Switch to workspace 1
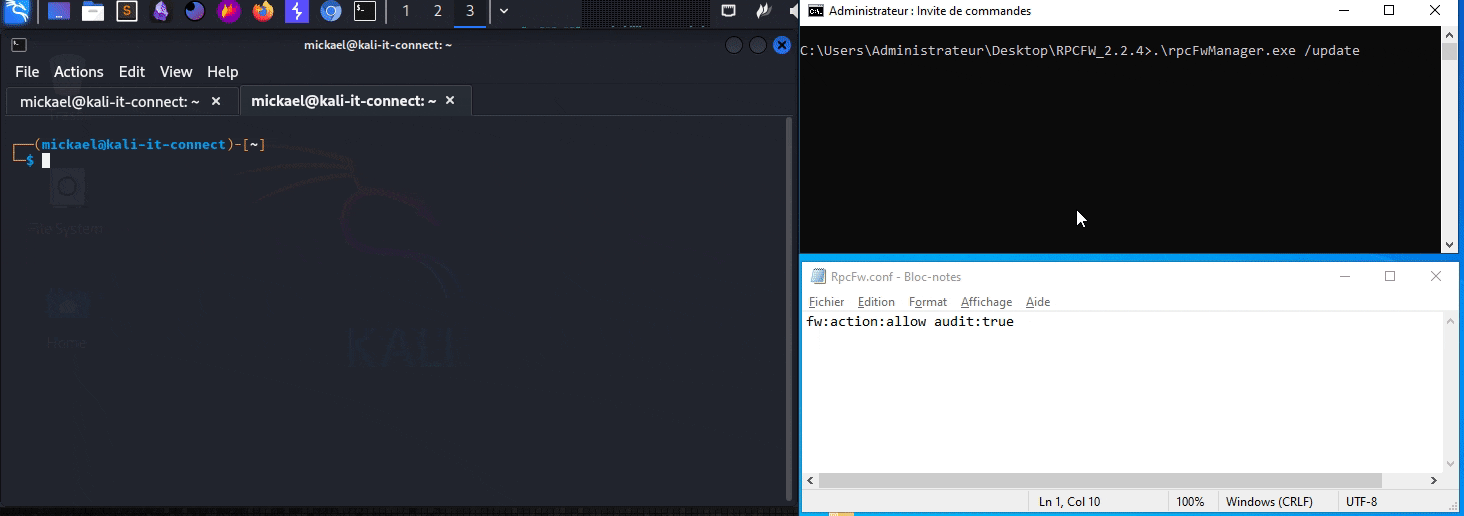 (x=405, y=12)
